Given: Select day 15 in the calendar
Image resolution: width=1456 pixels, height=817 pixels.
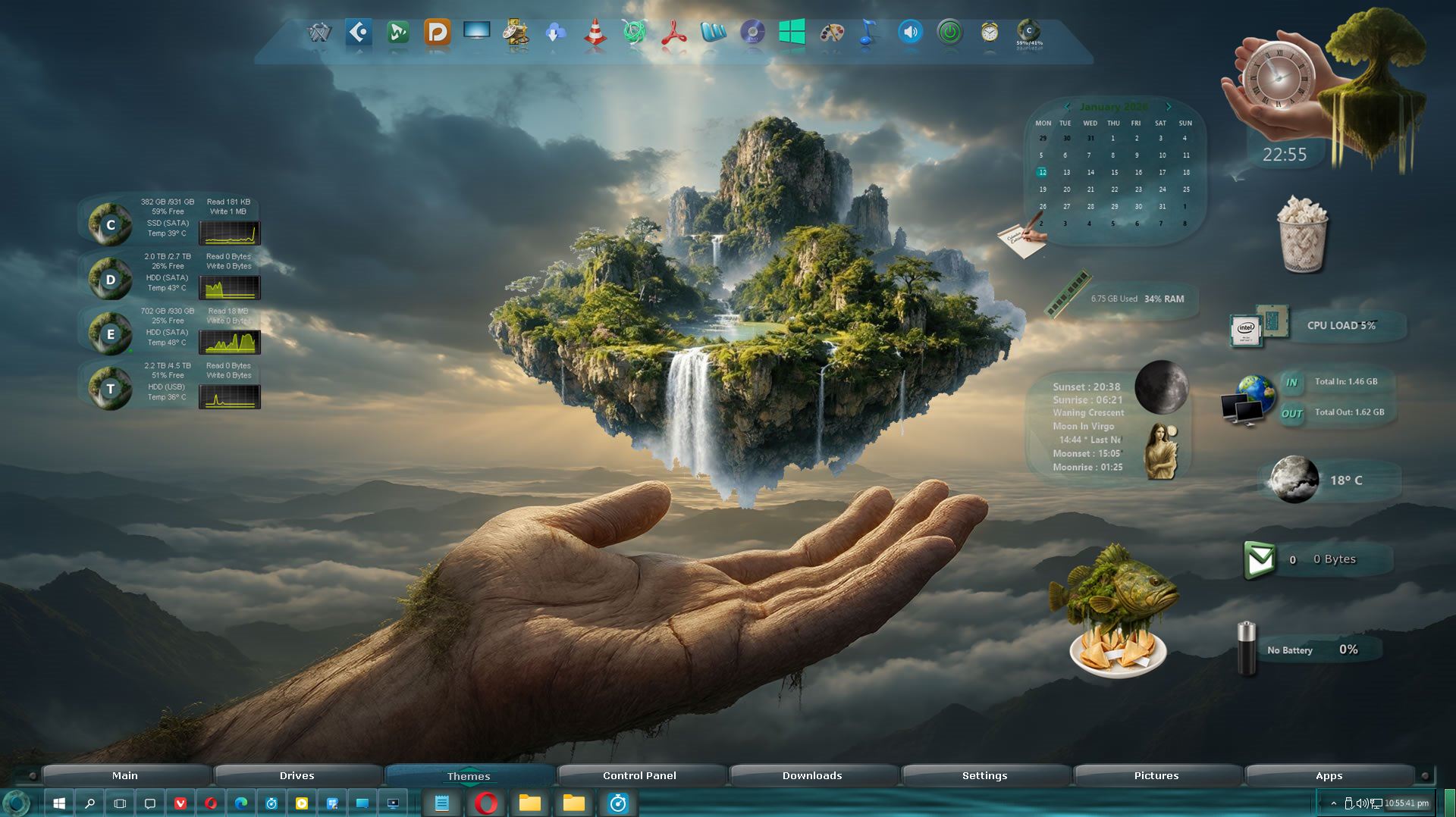Looking at the screenshot, I should (x=1114, y=173).
